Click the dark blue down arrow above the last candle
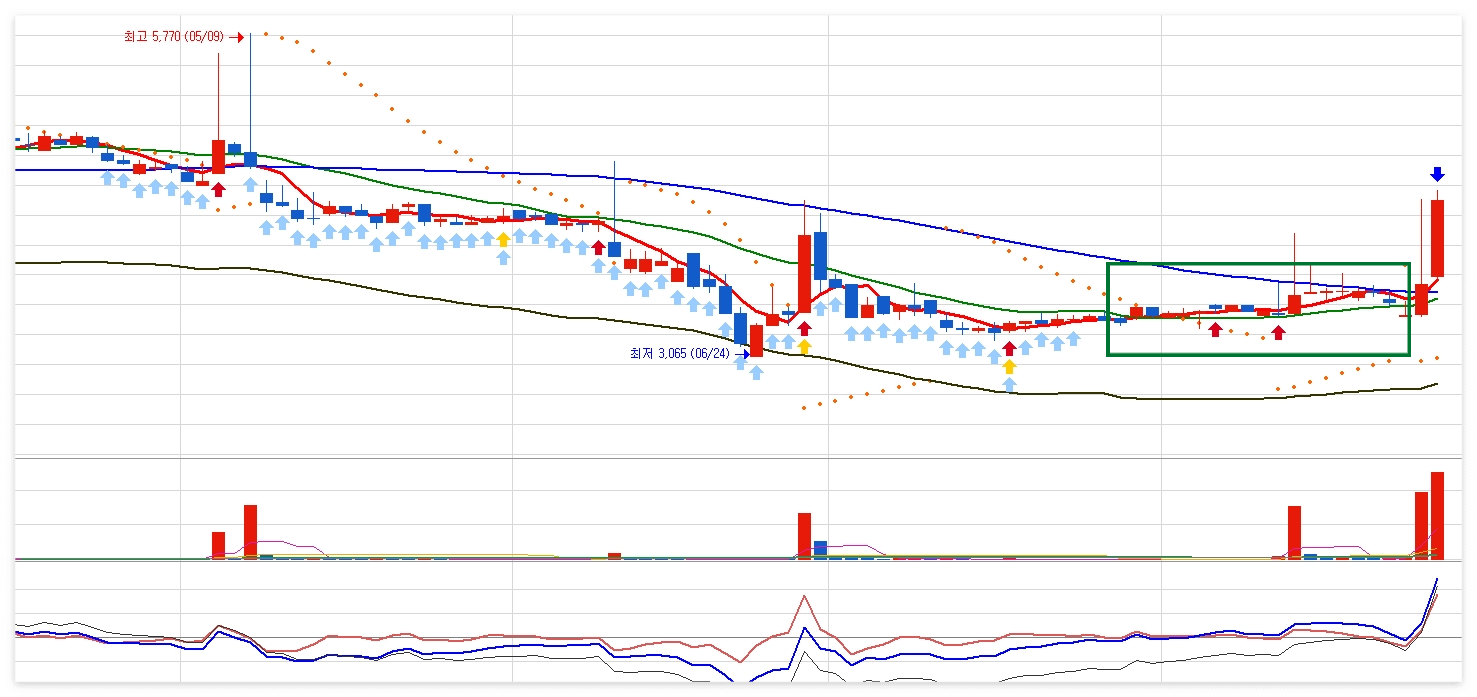This screenshot has height=697, width=1477. 1437,174
